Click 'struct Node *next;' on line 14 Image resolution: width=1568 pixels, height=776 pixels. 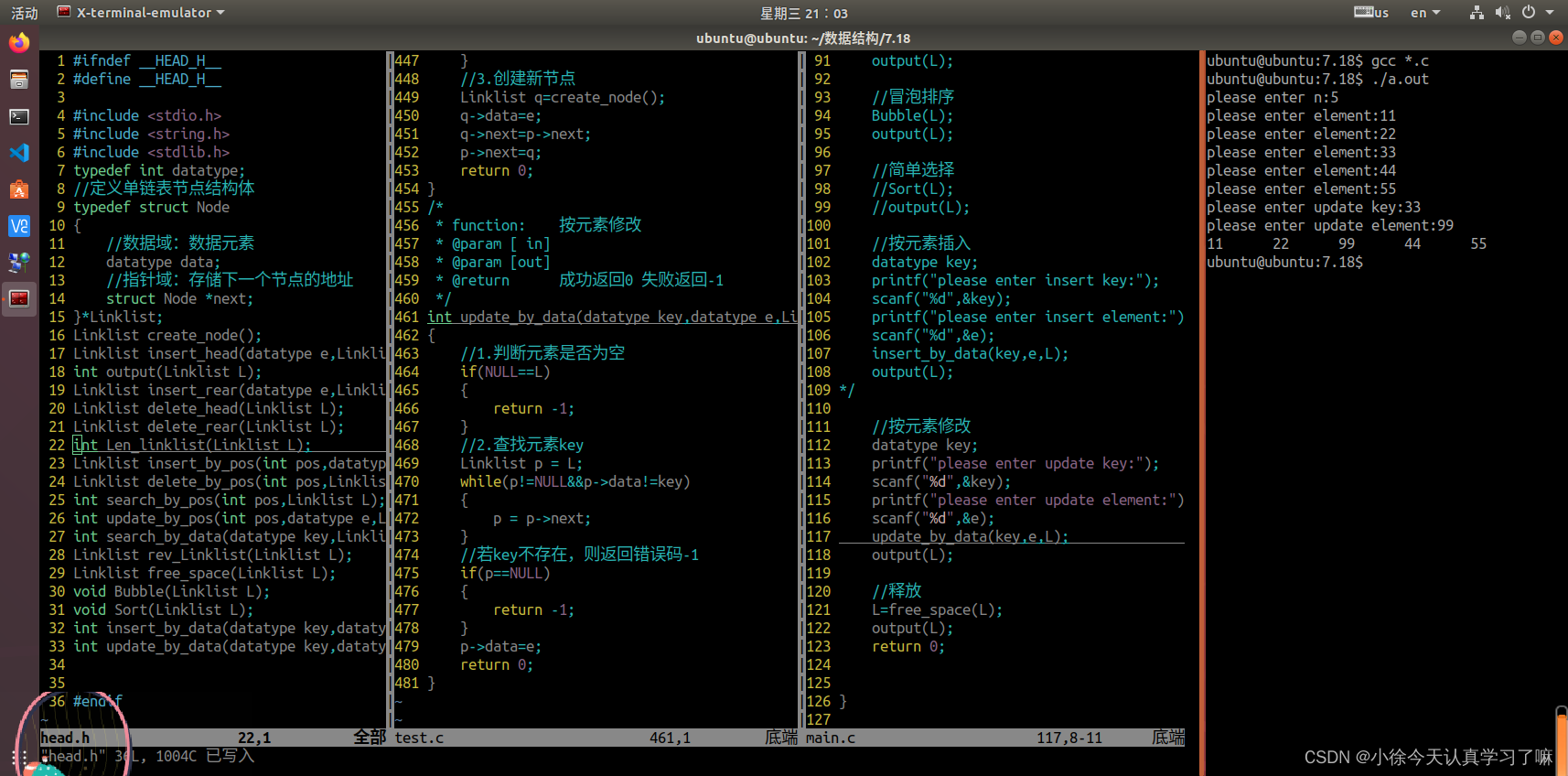click(180, 298)
